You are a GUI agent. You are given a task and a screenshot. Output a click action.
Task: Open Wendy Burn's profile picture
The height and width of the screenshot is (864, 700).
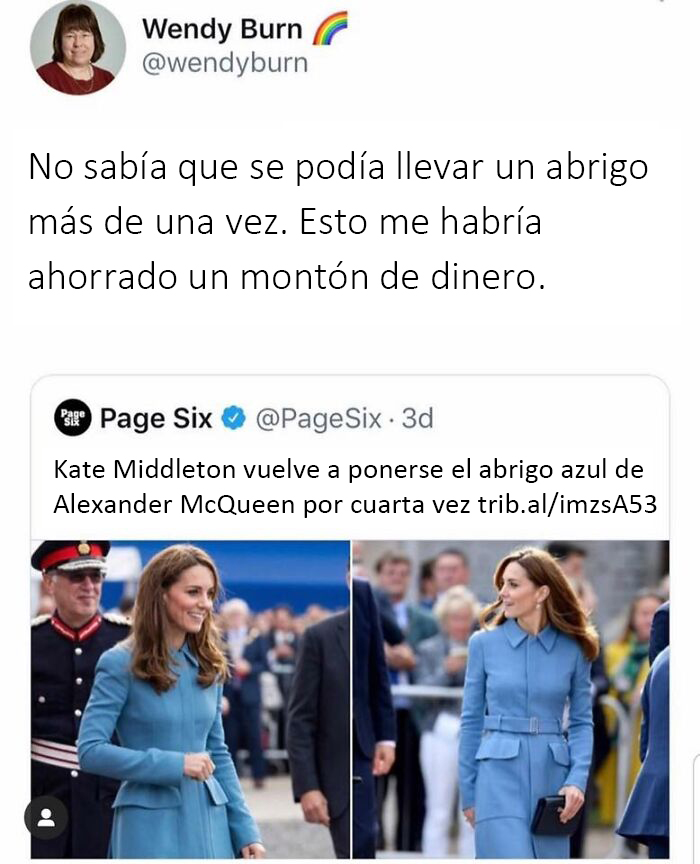click(78, 47)
